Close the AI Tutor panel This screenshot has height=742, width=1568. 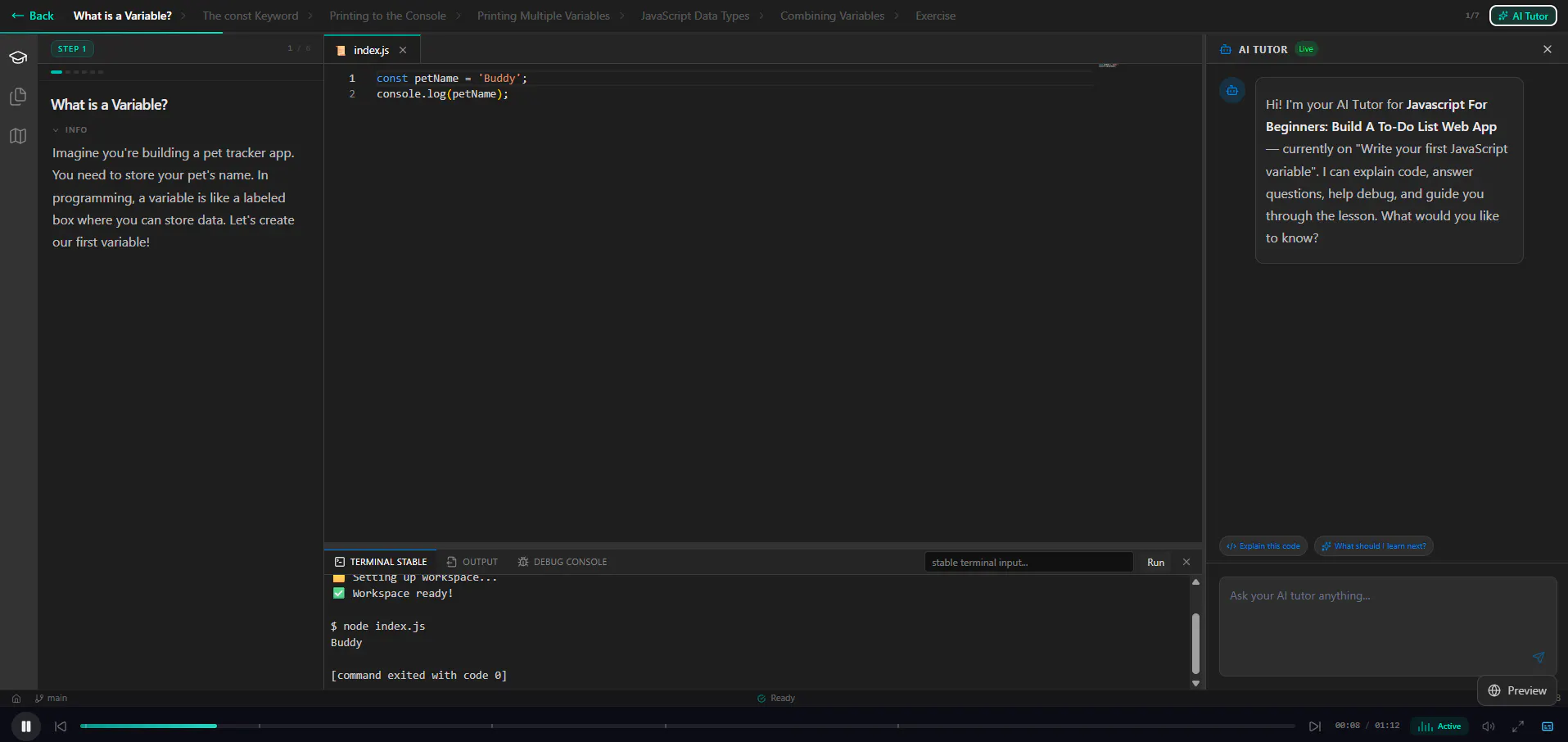pos(1548,49)
